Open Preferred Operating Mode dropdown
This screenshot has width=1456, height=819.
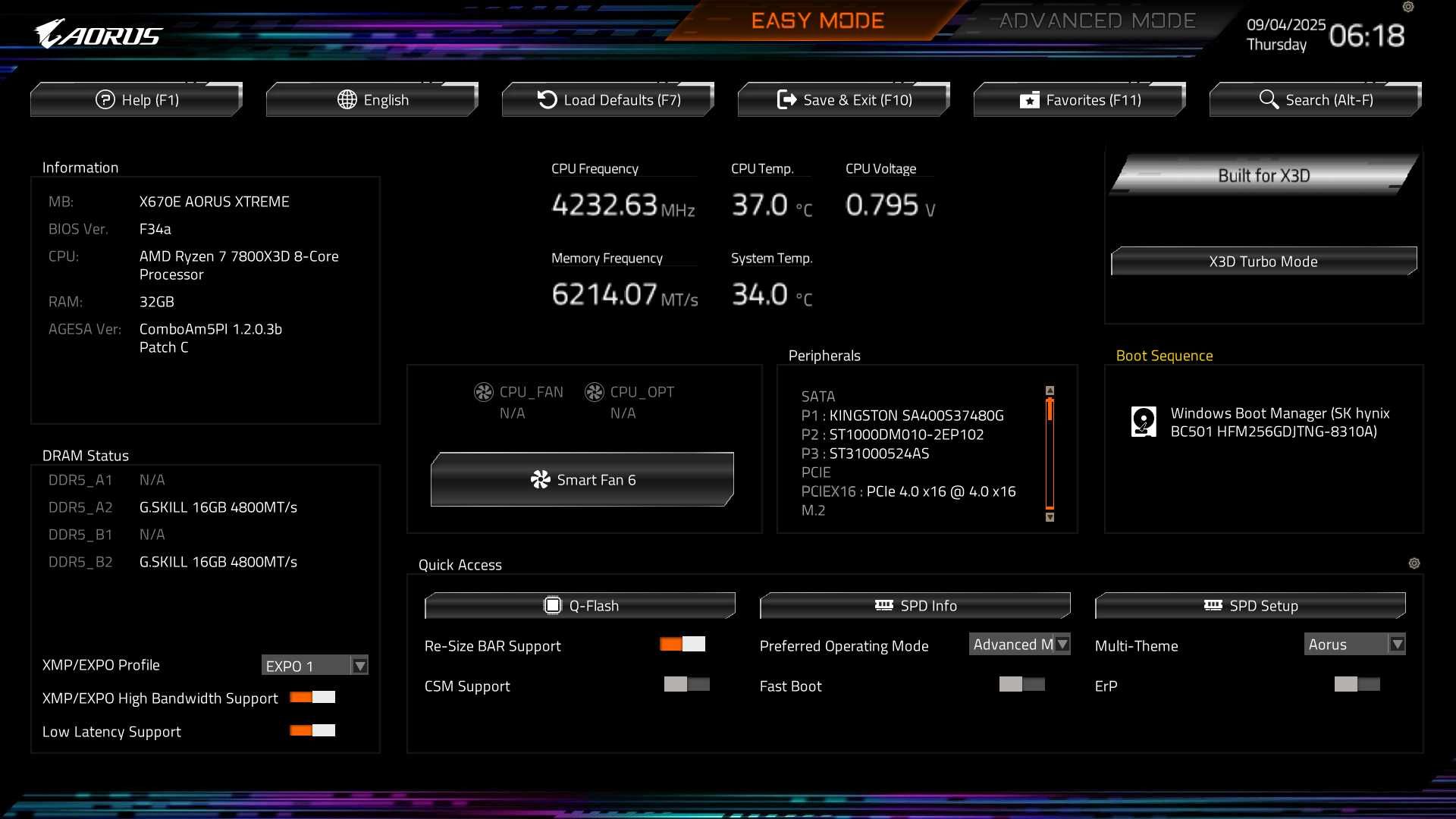(x=1020, y=644)
